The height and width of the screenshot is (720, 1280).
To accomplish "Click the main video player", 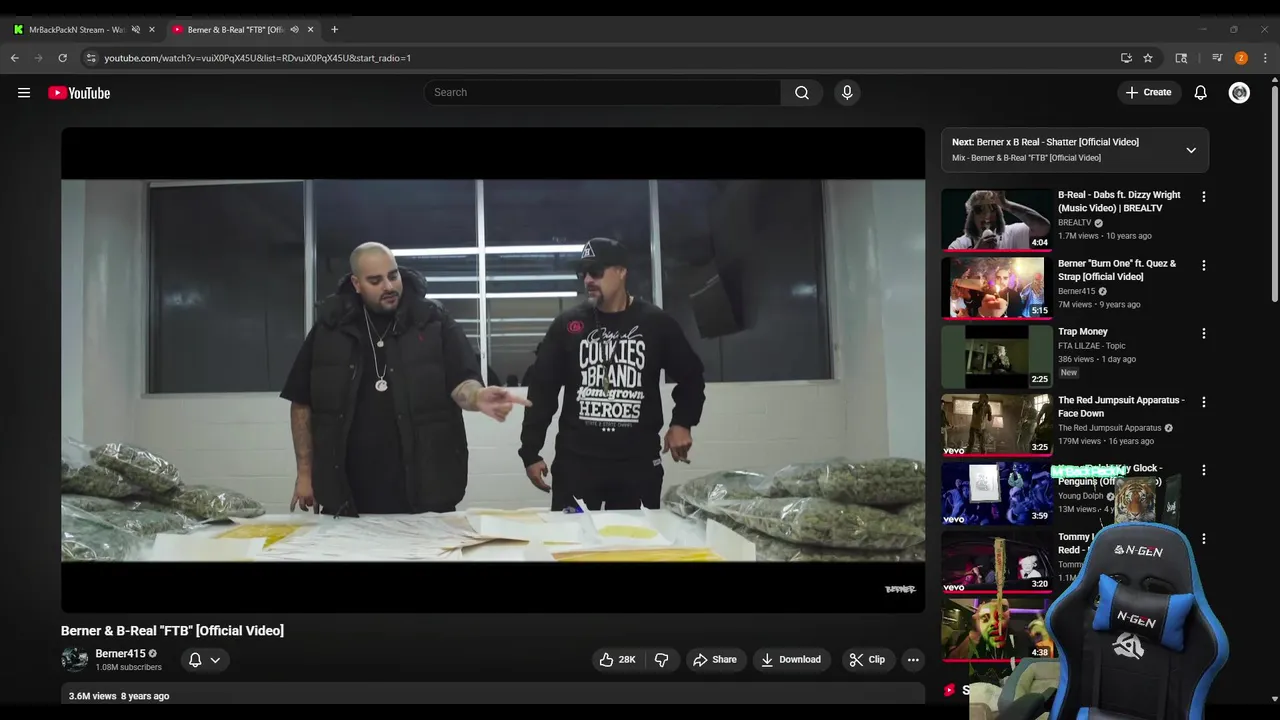I will (493, 370).
